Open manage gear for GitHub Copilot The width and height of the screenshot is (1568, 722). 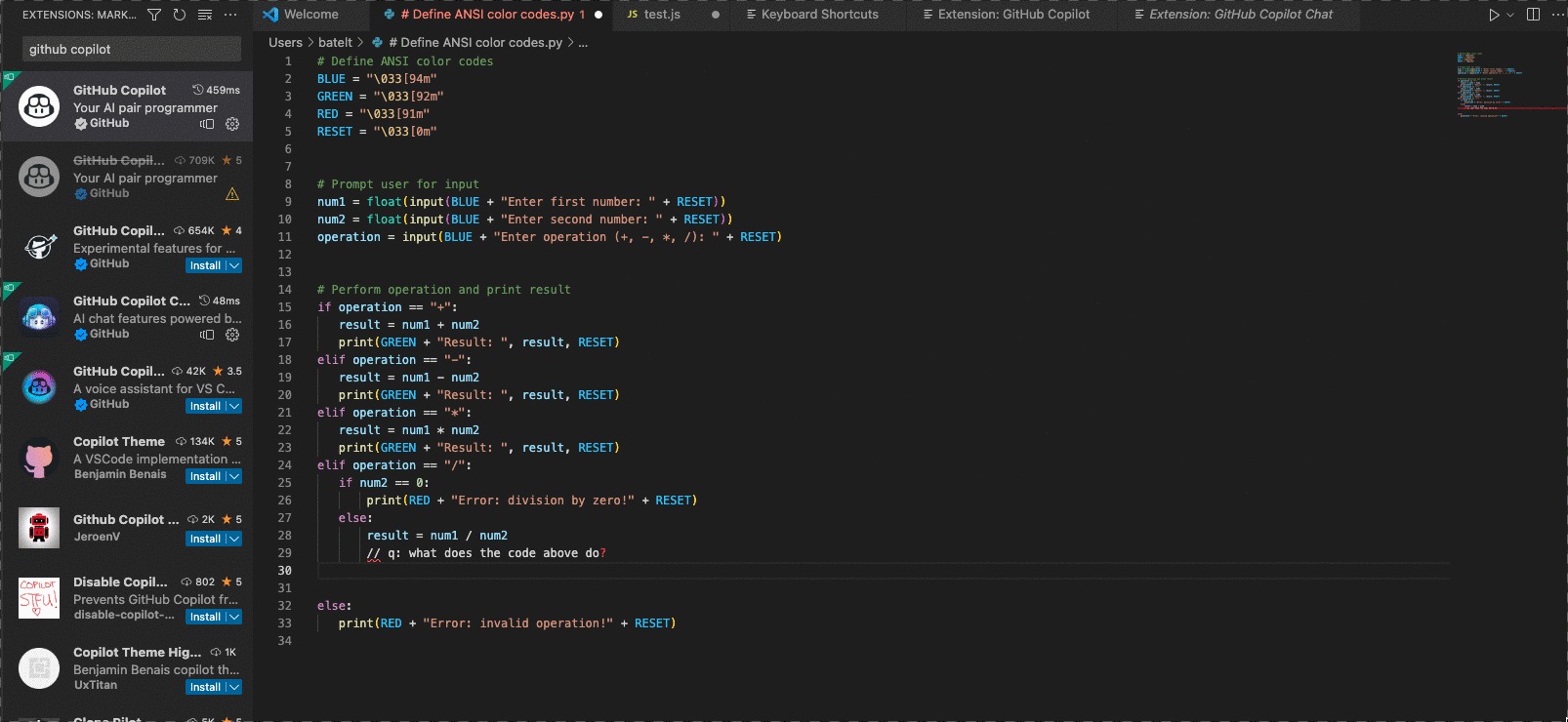point(232,124)
